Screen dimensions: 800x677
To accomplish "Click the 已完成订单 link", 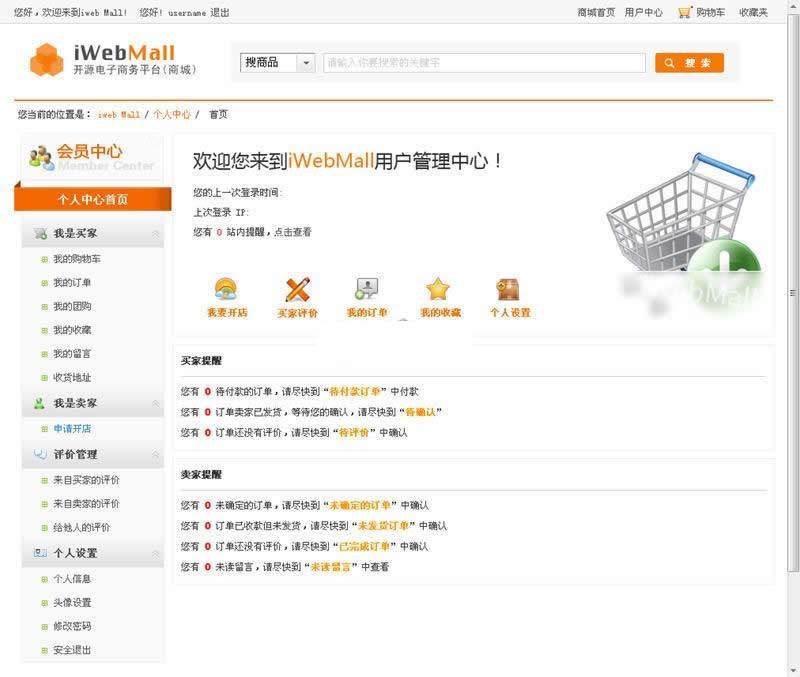I will click(364, 546).
